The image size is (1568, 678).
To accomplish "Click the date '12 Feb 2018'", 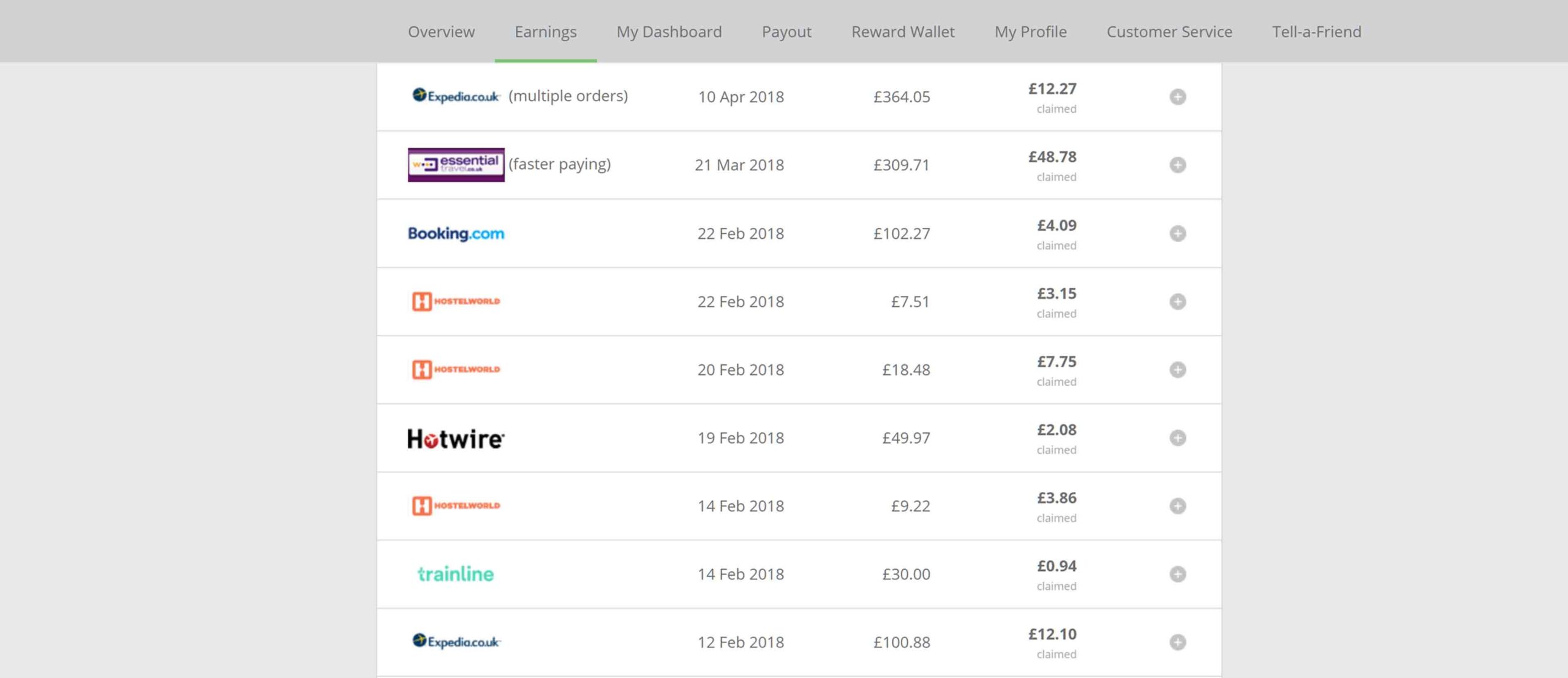I will (741, 642).
